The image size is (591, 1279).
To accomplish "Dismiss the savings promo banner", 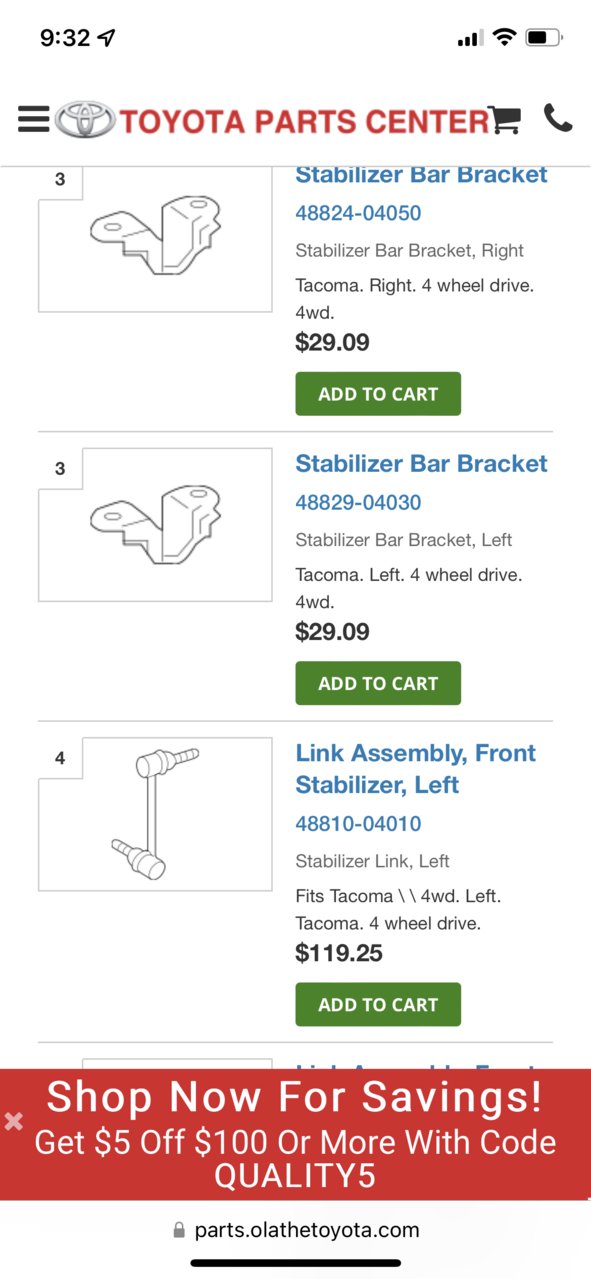I will pyautogui.click(x=14, y=1121).
